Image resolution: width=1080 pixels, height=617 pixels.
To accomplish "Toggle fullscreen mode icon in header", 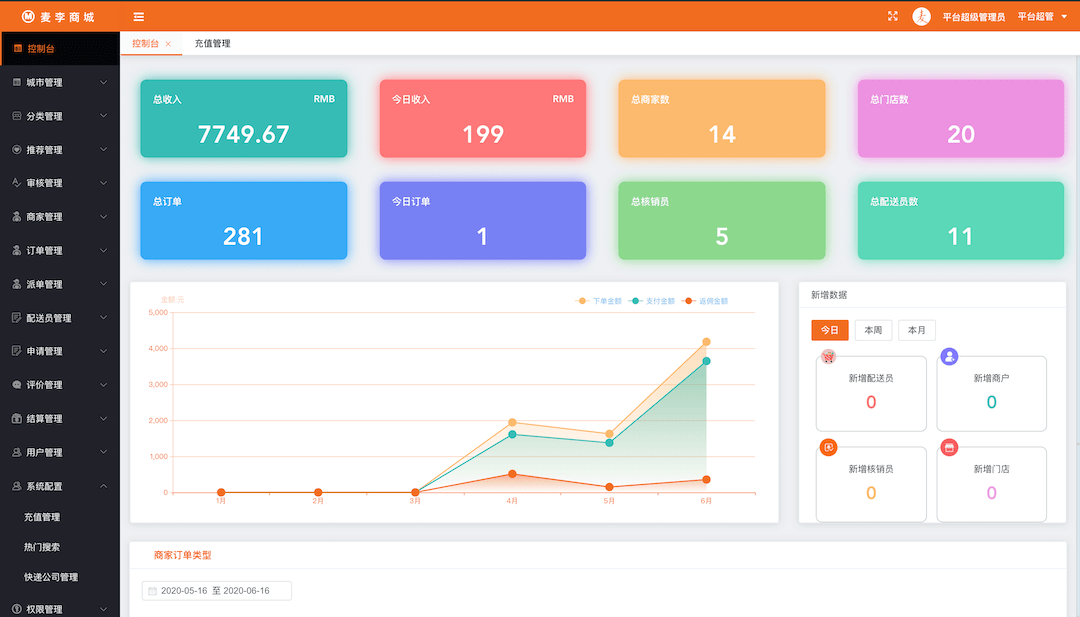I will click(892, 16).
